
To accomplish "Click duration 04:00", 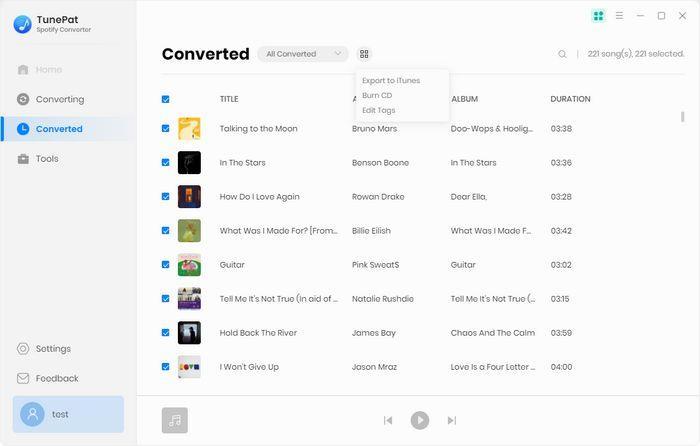I will pyautogui.click(x=561, y=367).
